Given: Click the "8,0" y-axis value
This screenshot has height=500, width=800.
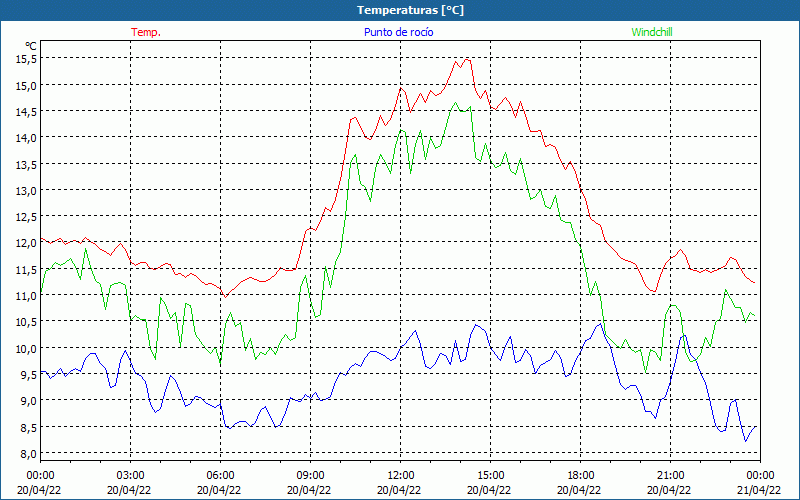Looking at the screenshot, I should [28, 454].
